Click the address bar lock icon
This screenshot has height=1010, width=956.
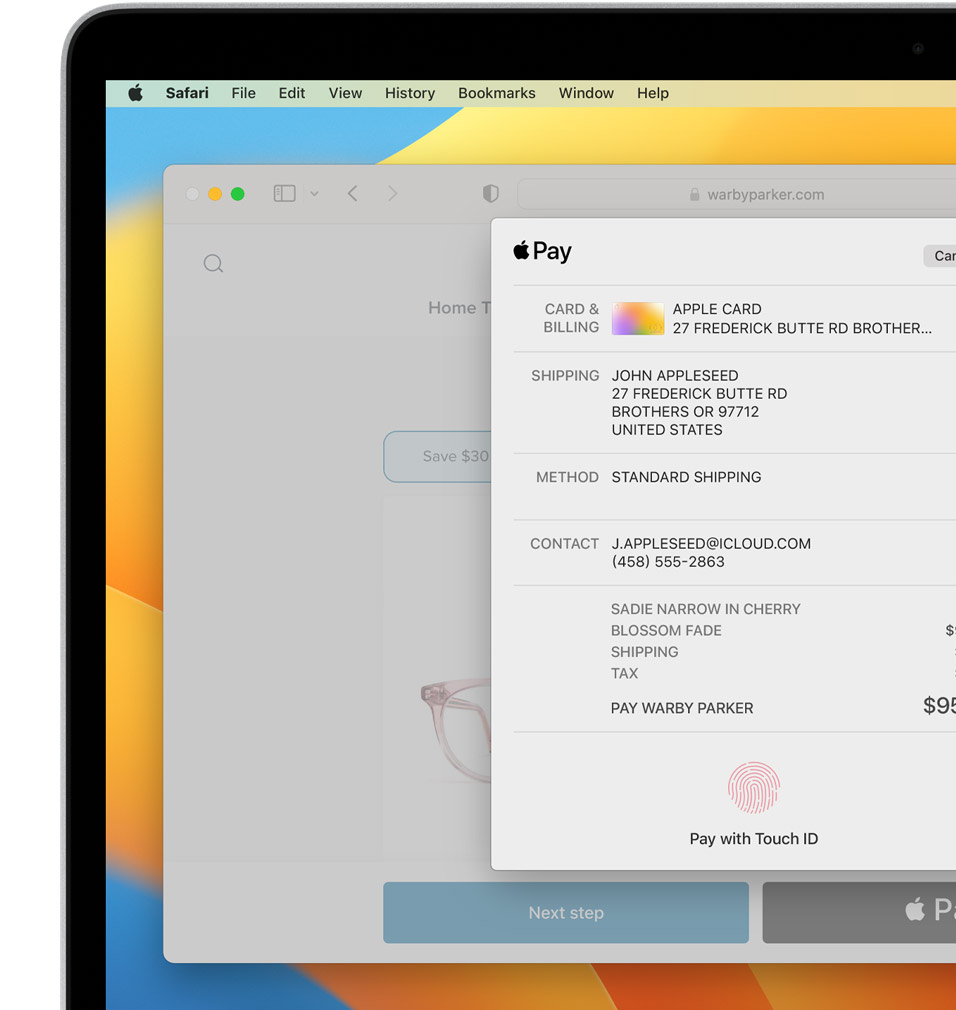click(x=694, y=195)
